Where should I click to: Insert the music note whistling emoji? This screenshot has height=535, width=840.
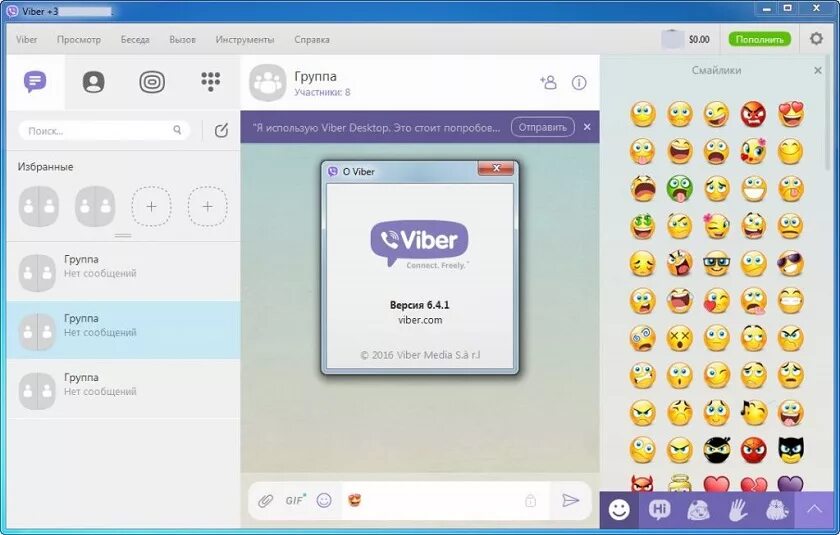754,412
